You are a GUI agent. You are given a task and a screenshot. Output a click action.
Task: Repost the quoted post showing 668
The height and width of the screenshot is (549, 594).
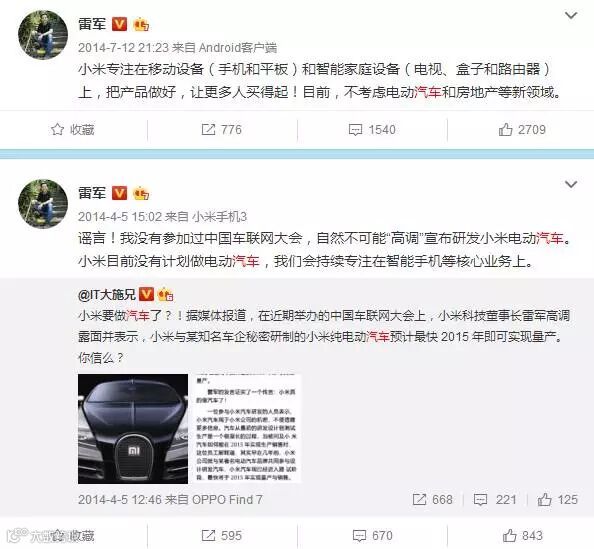coord(433,499)
